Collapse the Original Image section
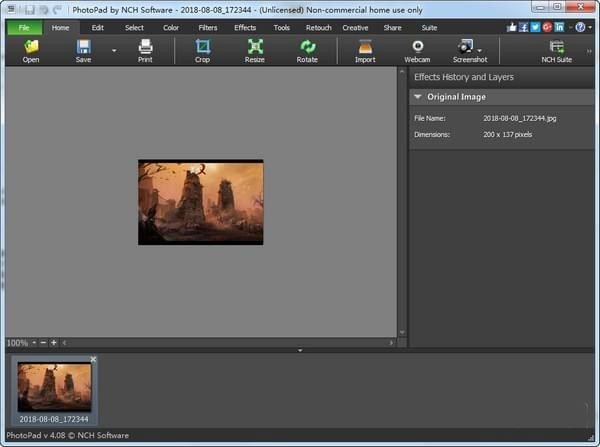Image resolution: width=600 pixels, height=447 pixels. coord(417,97)
